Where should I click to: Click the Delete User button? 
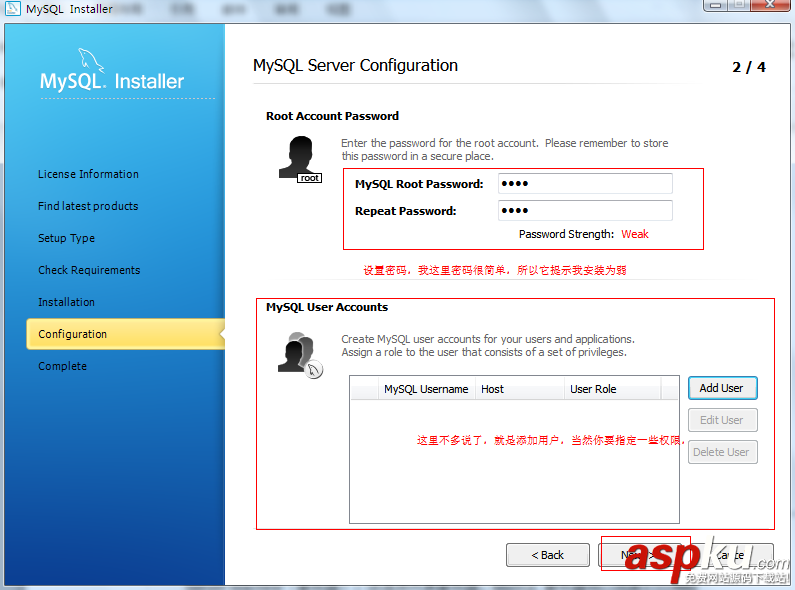722,452
